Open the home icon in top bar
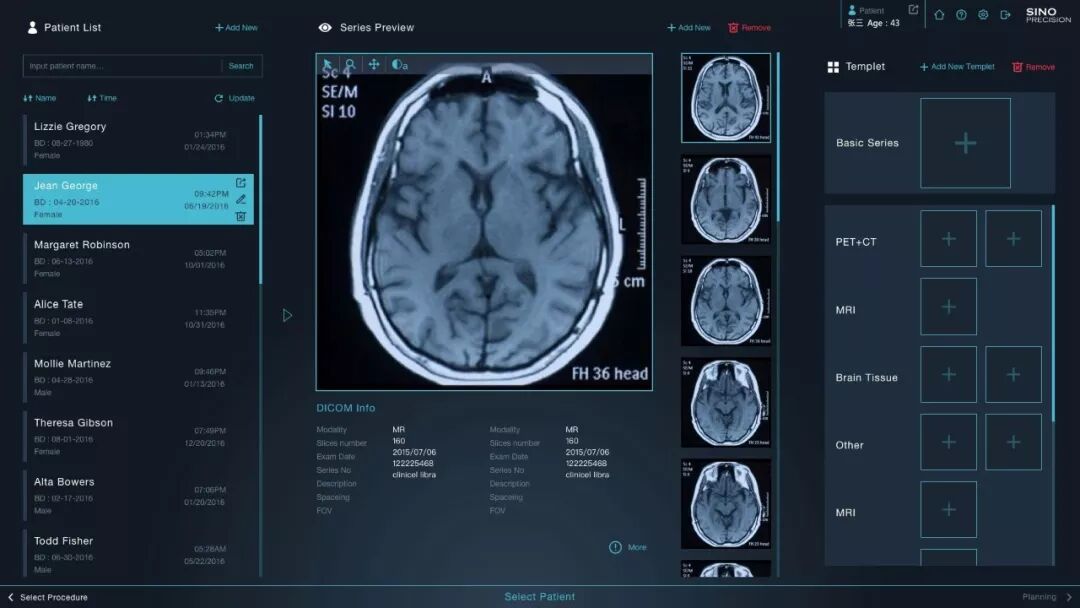 pyautogui.click(x=939, y=14)
